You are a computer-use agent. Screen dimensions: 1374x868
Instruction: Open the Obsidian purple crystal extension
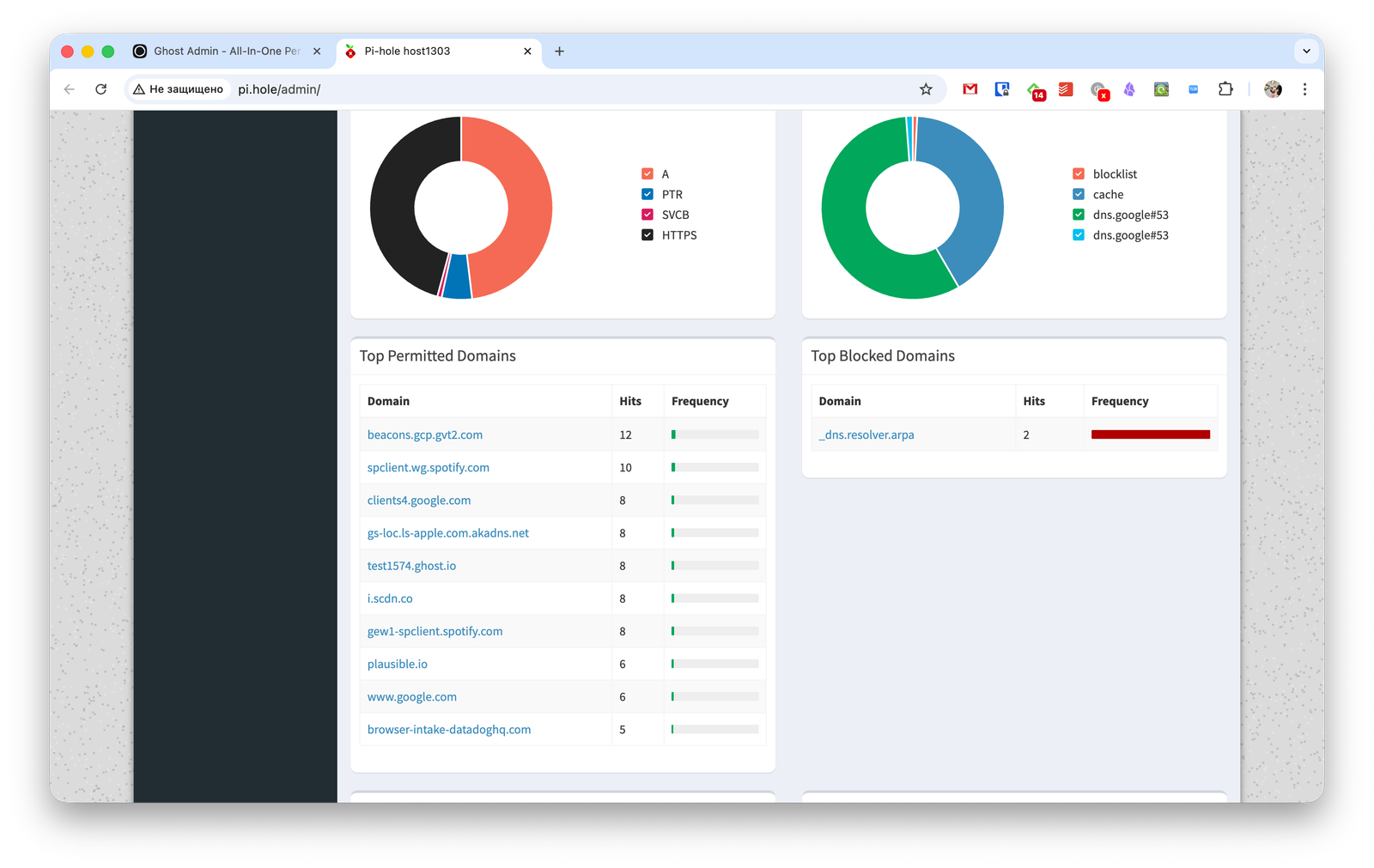click(1129, 89)
